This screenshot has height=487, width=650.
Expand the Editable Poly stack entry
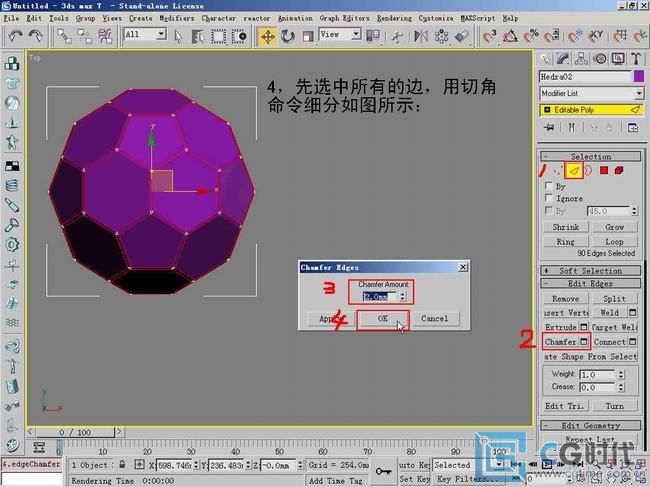(x=547, y=110)
